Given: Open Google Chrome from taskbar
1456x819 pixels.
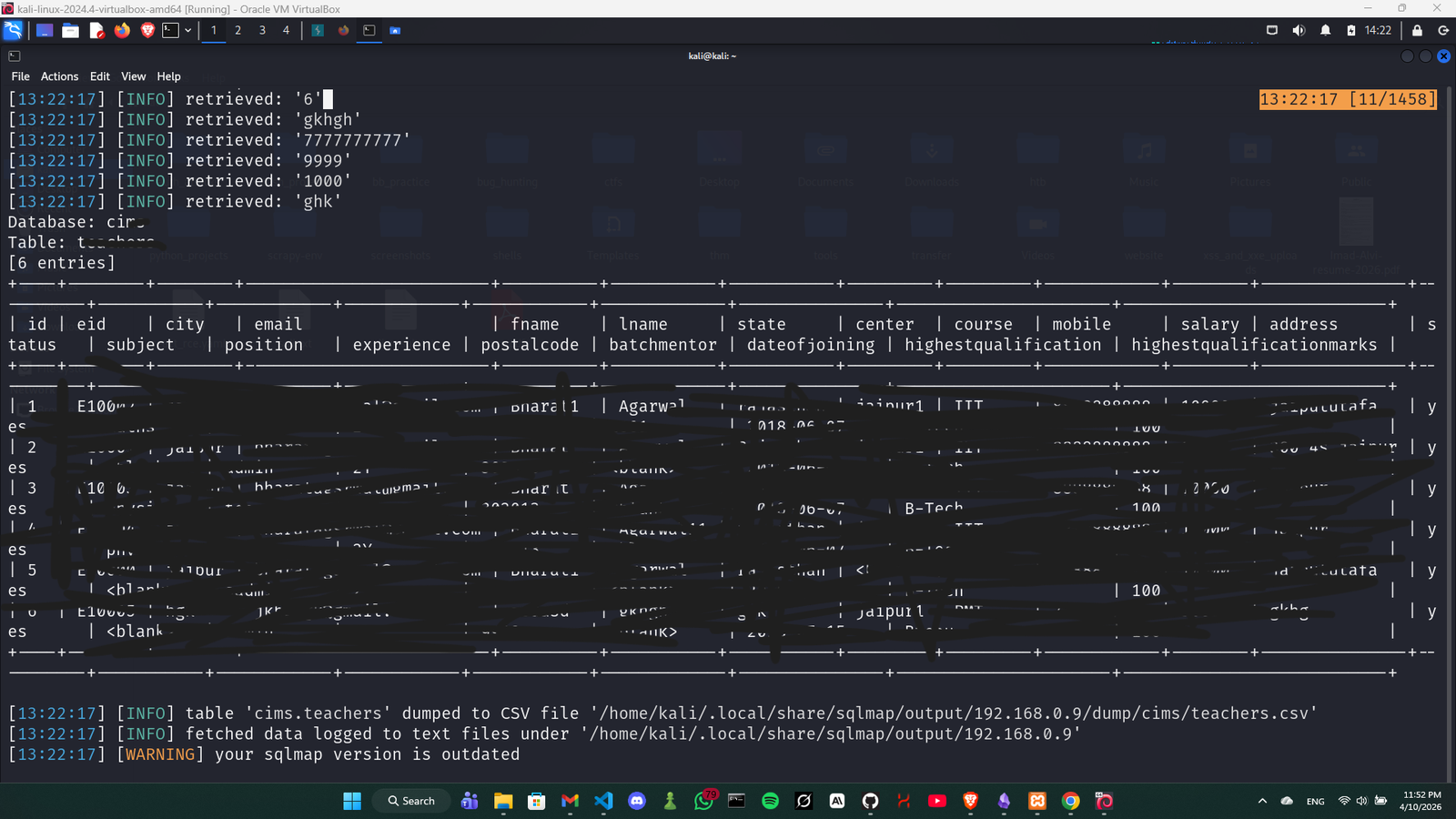Looking at the screenshot, I should pos(1070,801).
